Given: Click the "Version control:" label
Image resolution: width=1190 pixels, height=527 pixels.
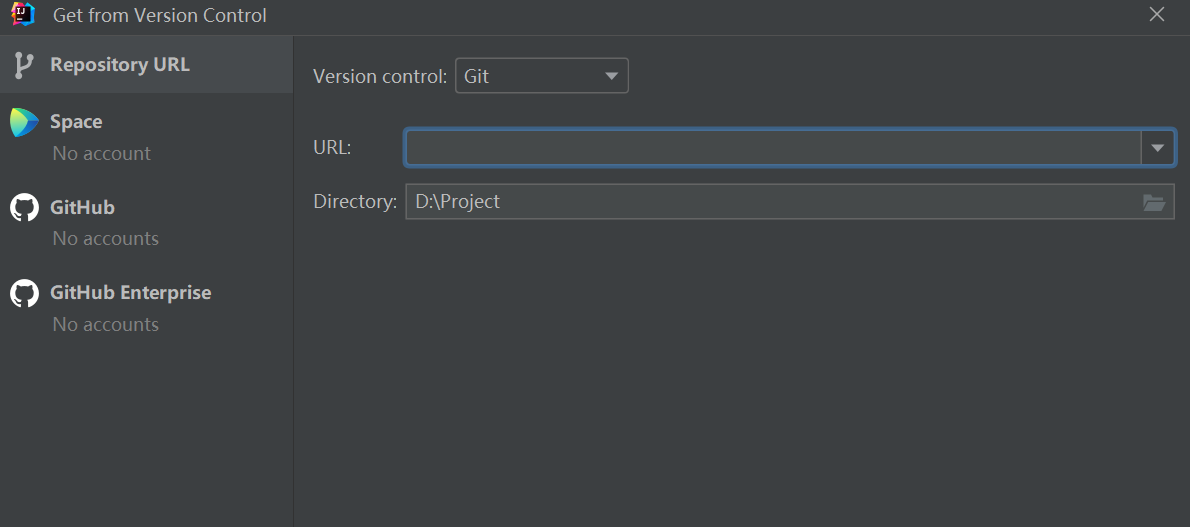Looking at the screenshot, I should [380, 76].
